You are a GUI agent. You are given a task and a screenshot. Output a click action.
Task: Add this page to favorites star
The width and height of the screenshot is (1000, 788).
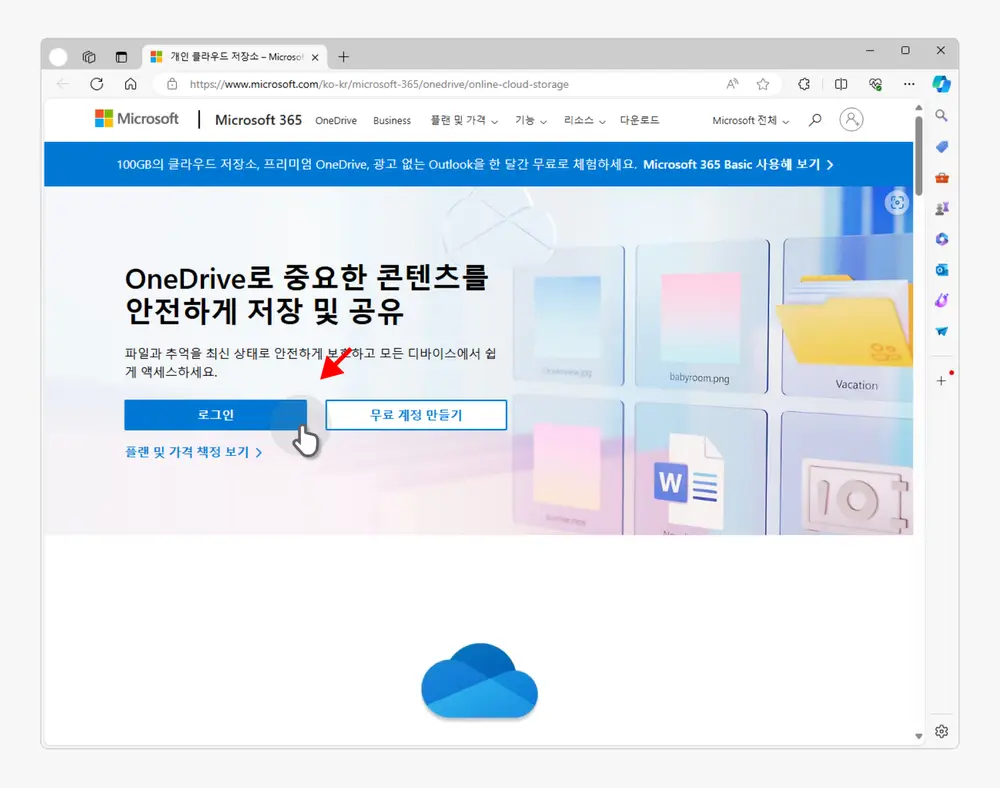tap(763, 84)
